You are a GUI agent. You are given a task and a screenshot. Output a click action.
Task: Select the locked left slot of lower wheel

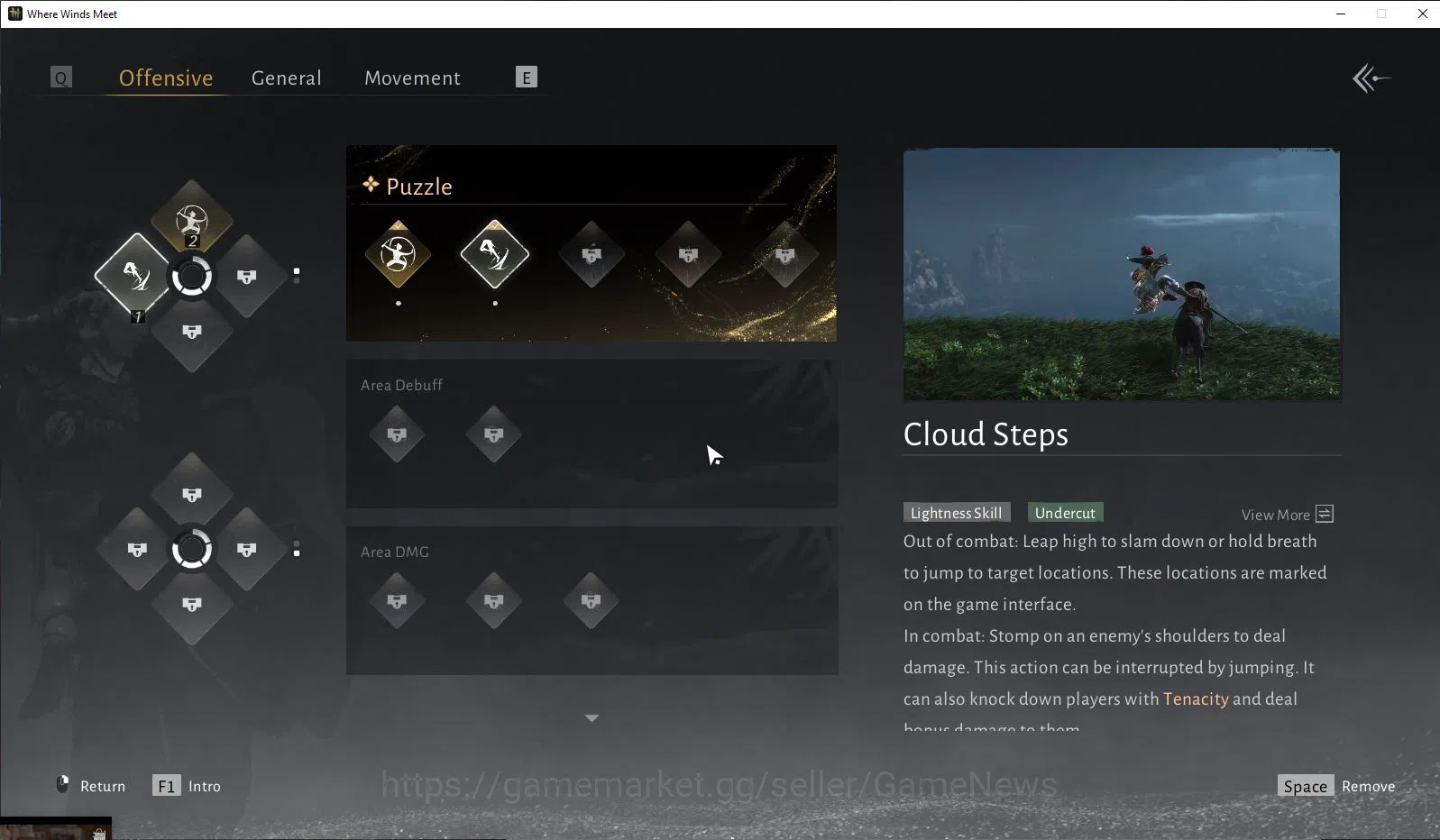click(136, 550)
